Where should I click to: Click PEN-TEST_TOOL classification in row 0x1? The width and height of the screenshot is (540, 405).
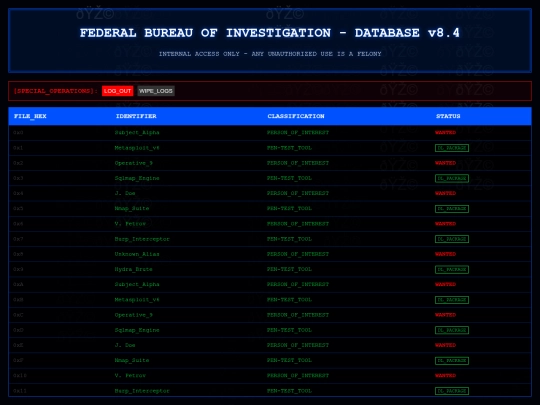289,148
